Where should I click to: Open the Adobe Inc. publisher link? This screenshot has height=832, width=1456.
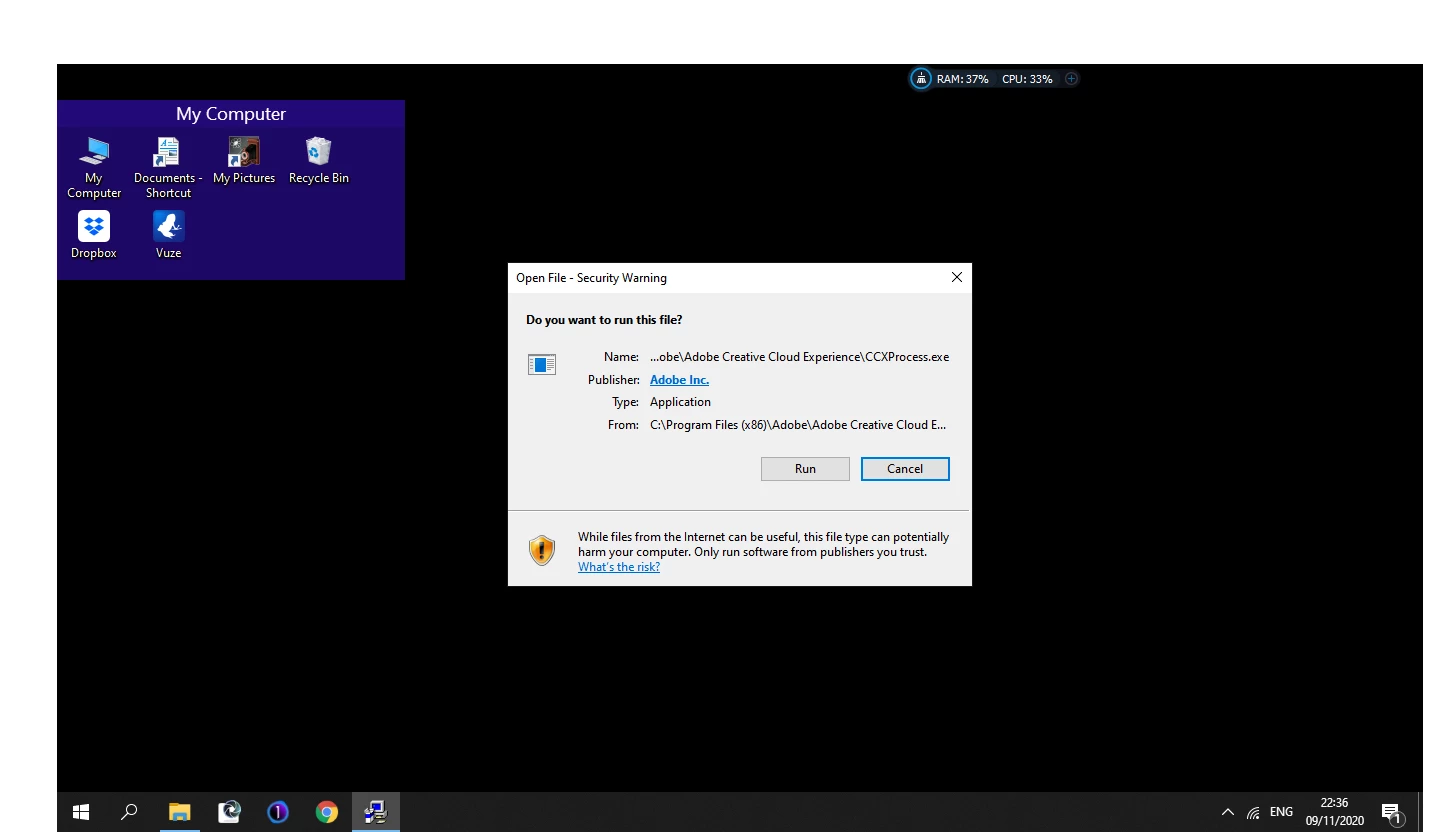tap(679, 380)
